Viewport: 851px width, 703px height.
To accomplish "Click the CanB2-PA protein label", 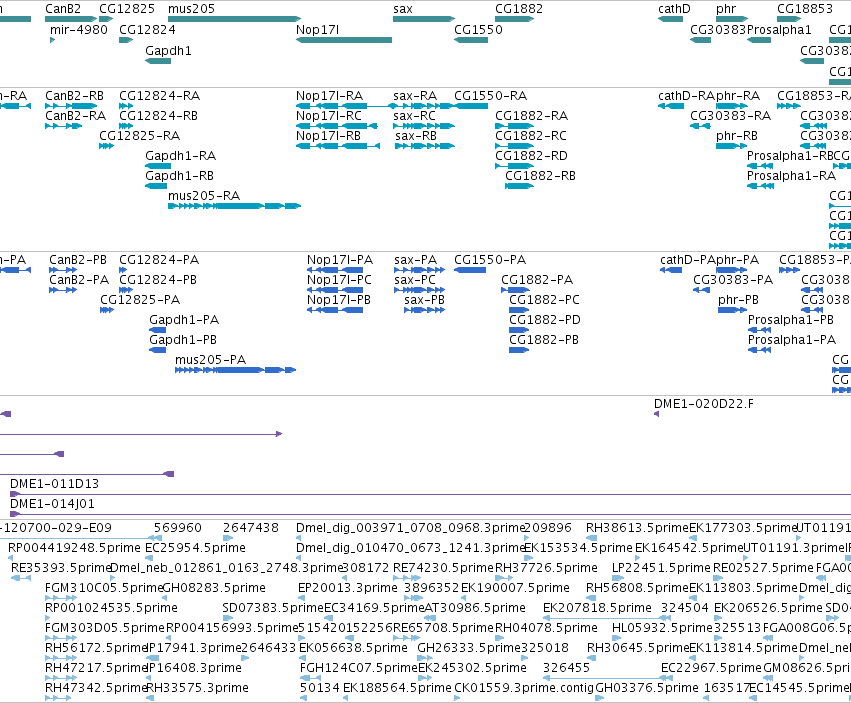I will coord(79,280).
